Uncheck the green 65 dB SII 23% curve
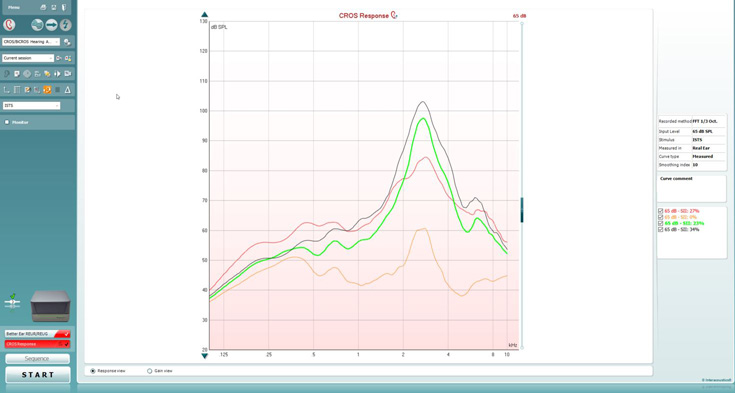Screen dimensions: 735x393 coord(660,223)
